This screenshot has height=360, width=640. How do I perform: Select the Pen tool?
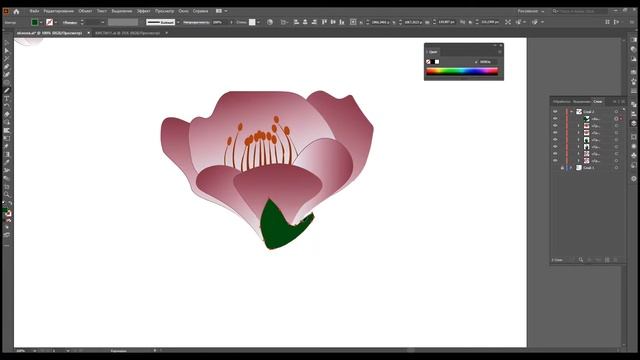[7, 67]
